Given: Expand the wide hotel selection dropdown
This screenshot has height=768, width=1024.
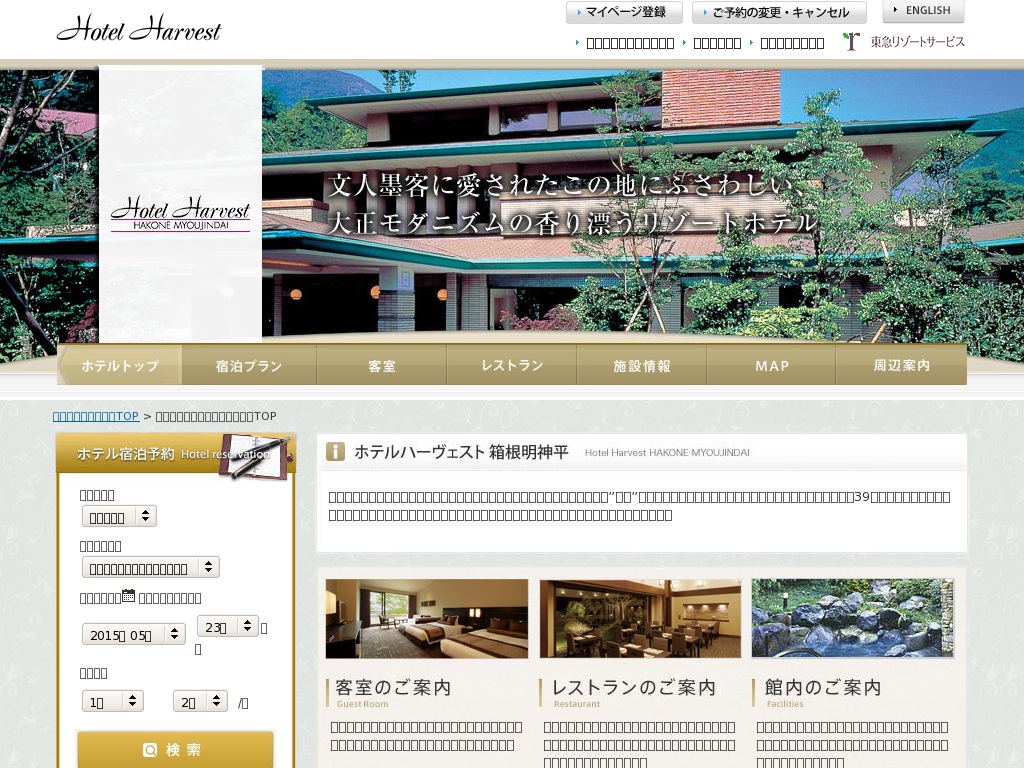Looking at the screenshot, I should (150, 567).
